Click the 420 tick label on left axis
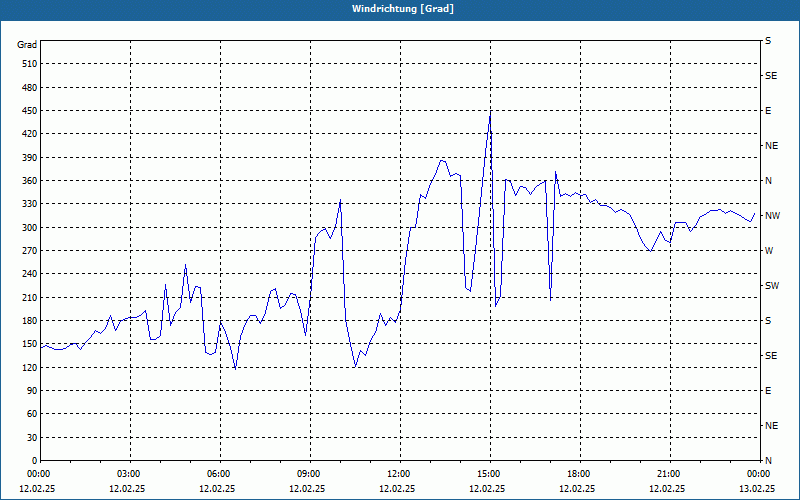800x500 pixels. point(29,134)
